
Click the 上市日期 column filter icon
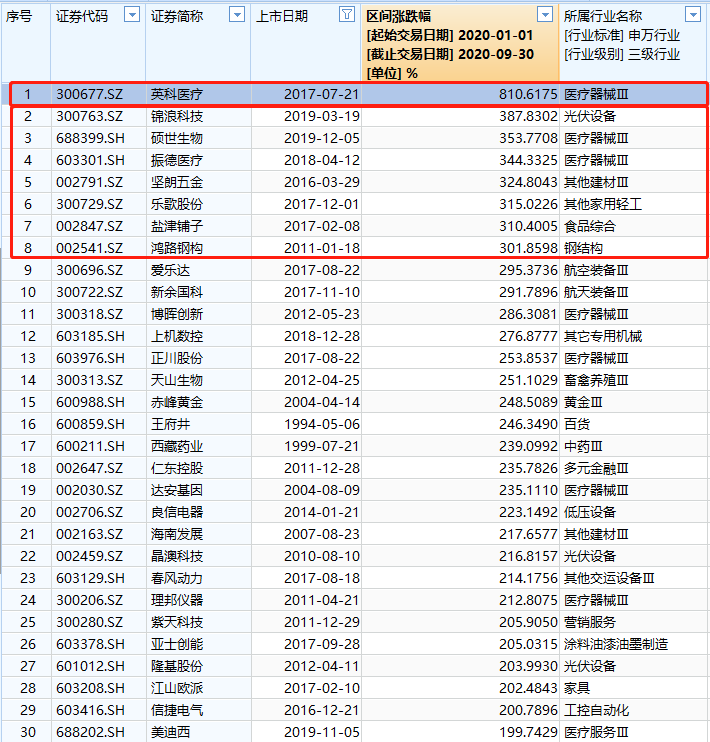(346, 15)
